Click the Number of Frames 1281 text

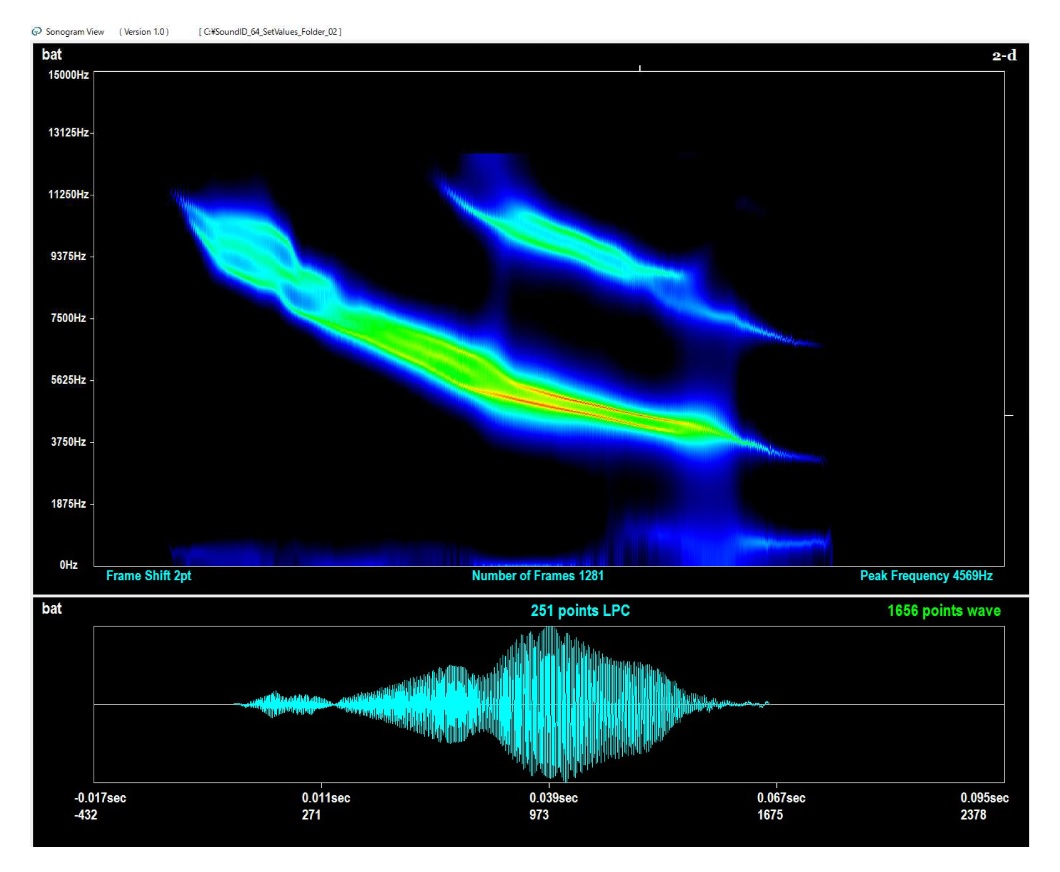pos(538,576)
